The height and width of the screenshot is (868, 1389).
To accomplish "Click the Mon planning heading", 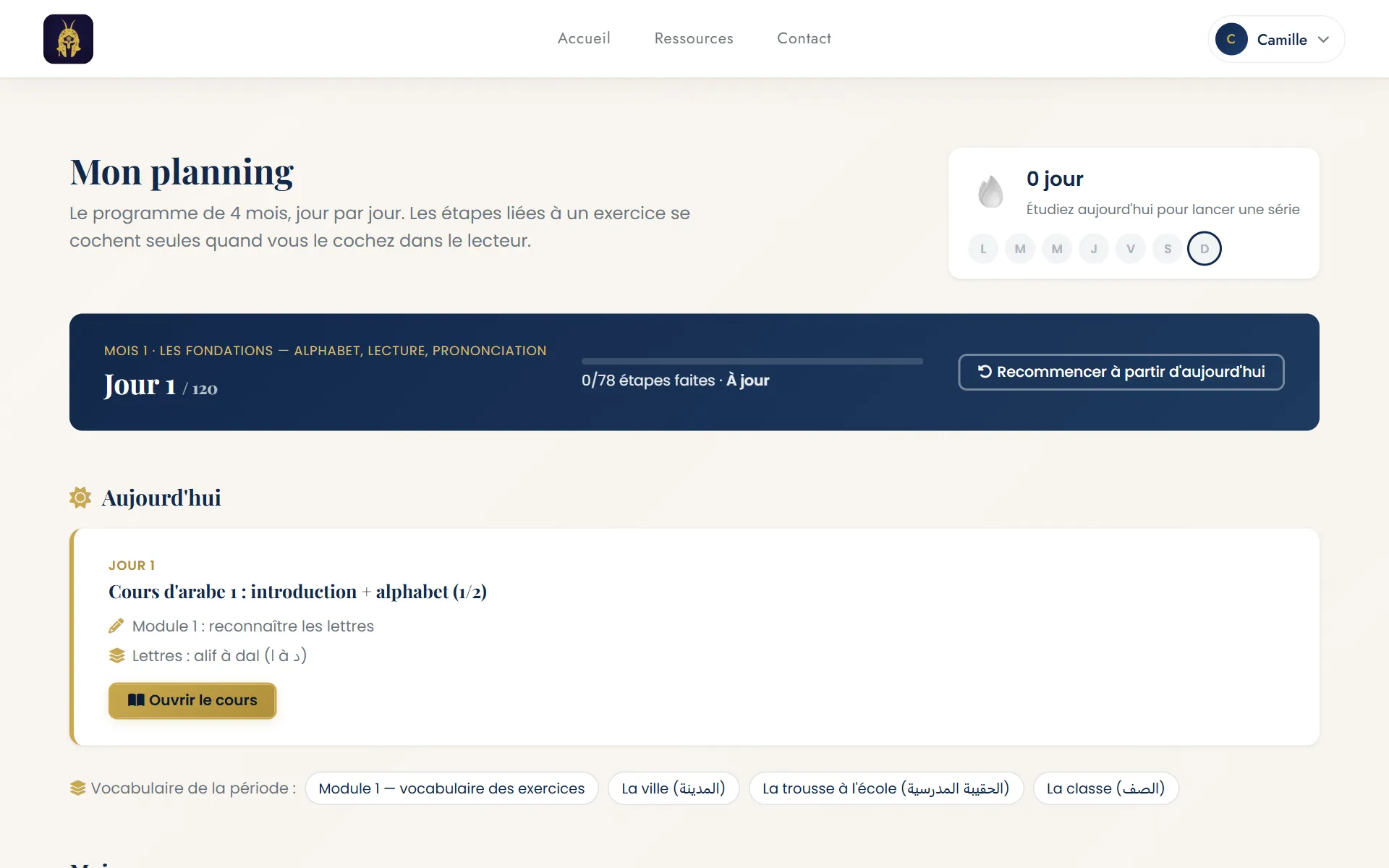I will coord(182,172).
